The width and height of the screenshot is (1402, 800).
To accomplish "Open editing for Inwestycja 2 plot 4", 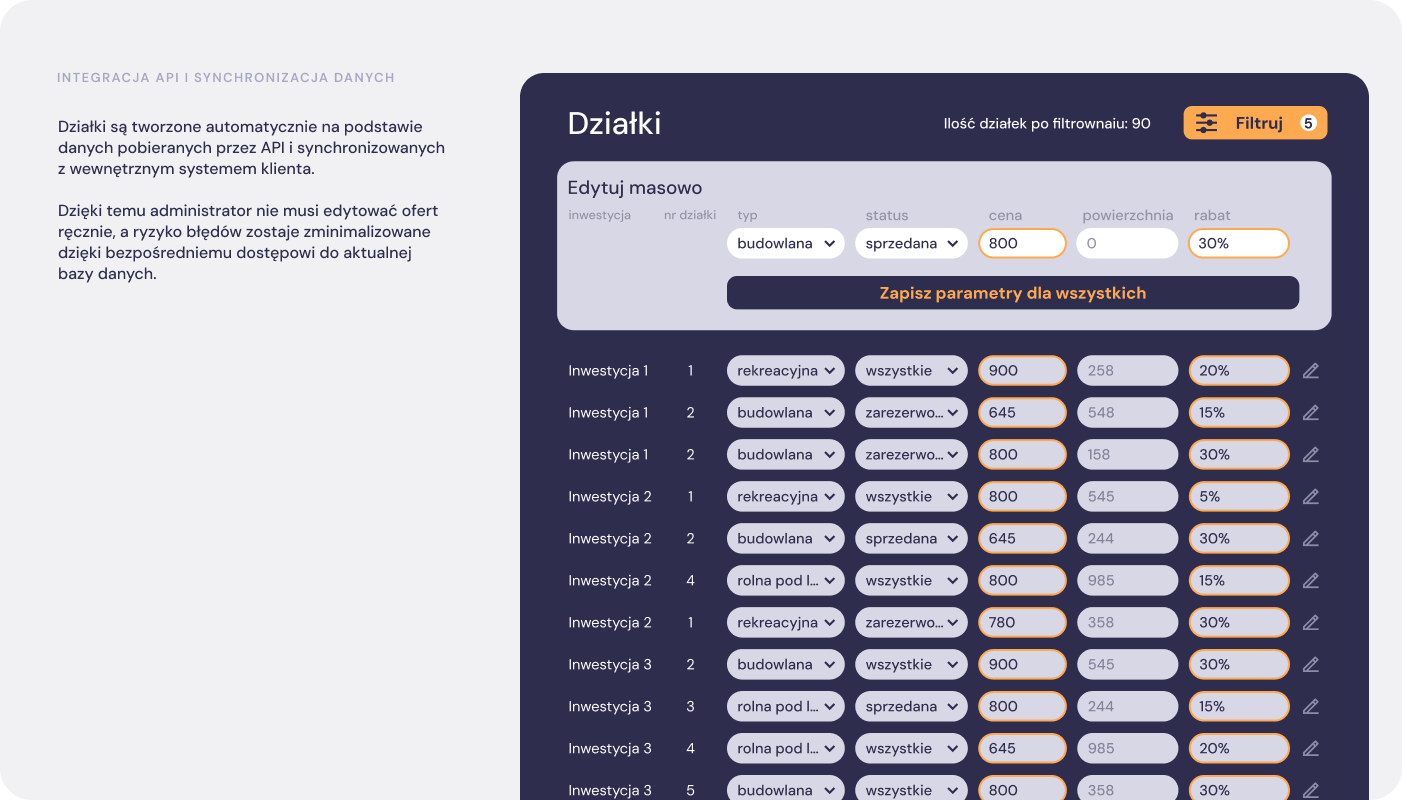I will 1310,581.
